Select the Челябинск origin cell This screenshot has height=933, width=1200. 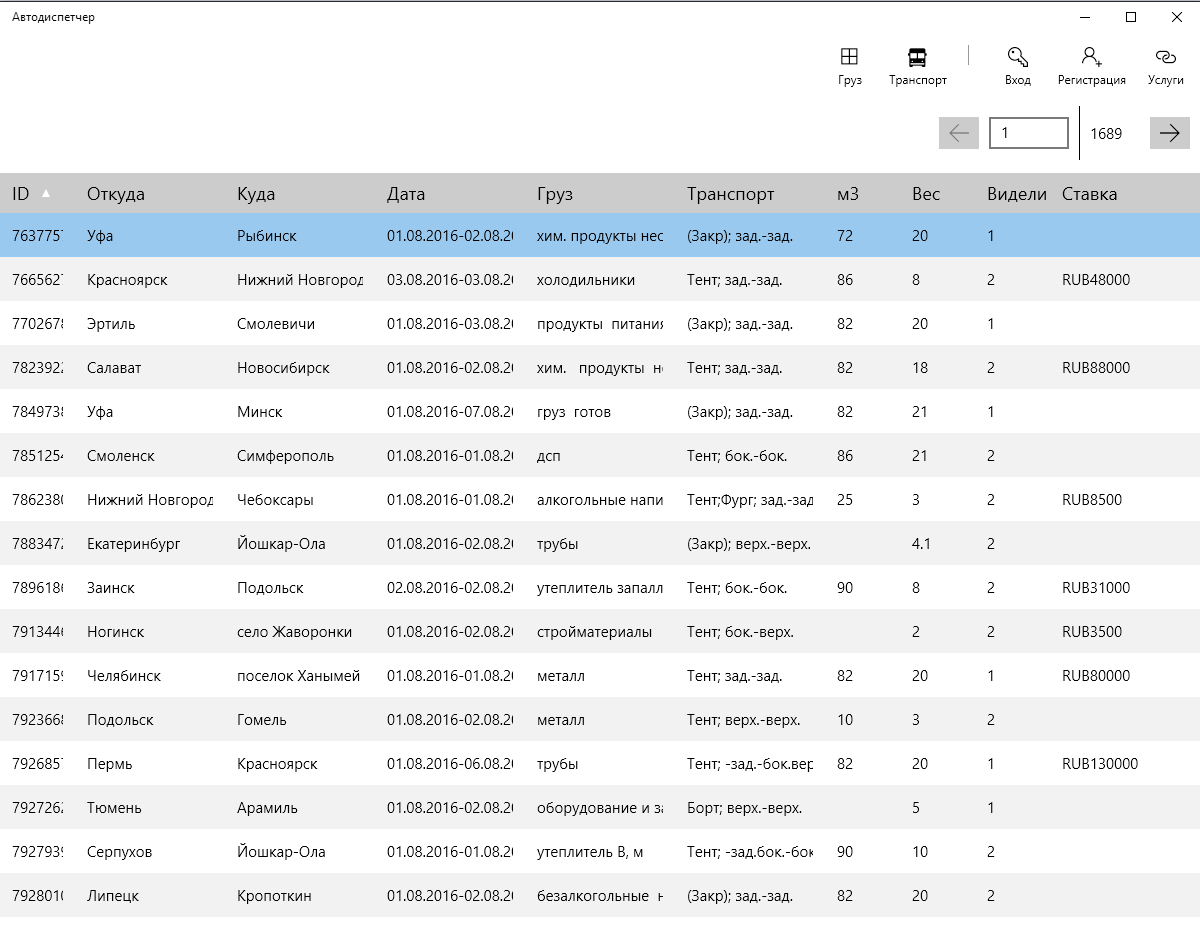[x=124, y=676]
